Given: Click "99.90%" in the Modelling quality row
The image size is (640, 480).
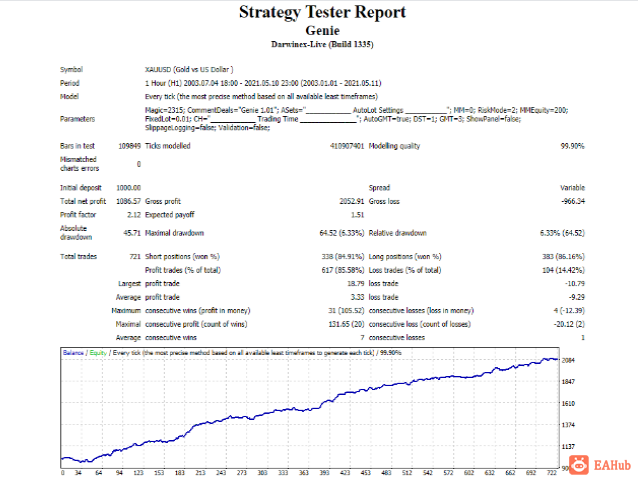Looking at the screenshot, I should [x=572, y=146].
